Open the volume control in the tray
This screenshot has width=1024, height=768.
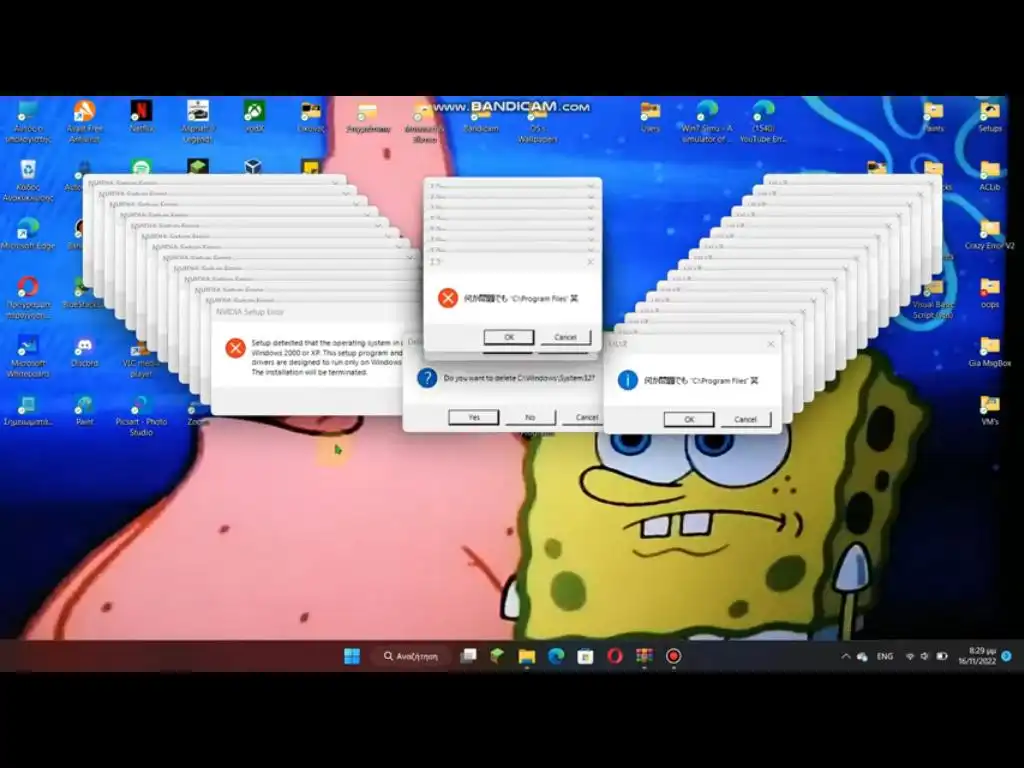coord(925,656)
